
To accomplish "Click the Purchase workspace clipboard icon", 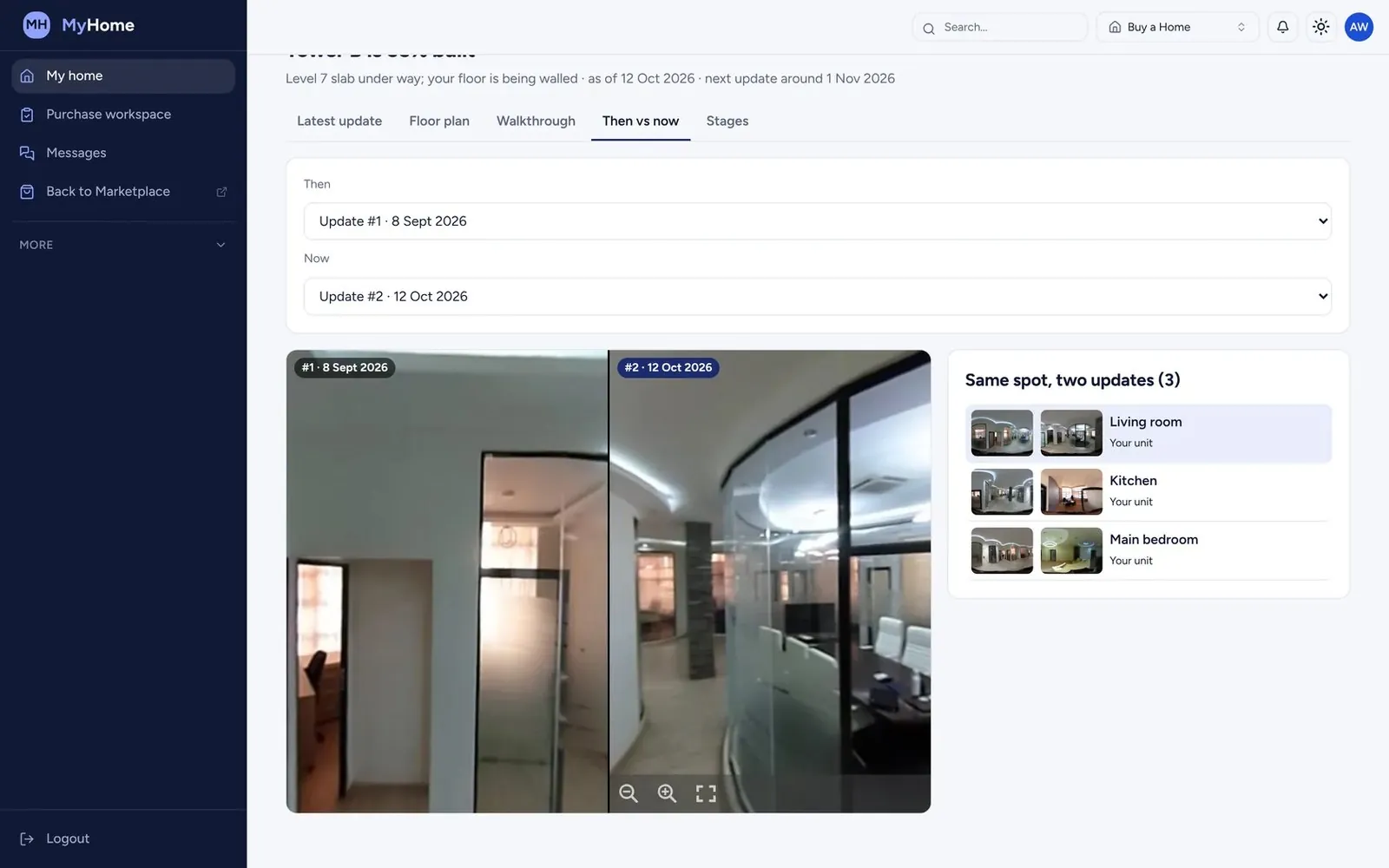I will tap(28, 115).
